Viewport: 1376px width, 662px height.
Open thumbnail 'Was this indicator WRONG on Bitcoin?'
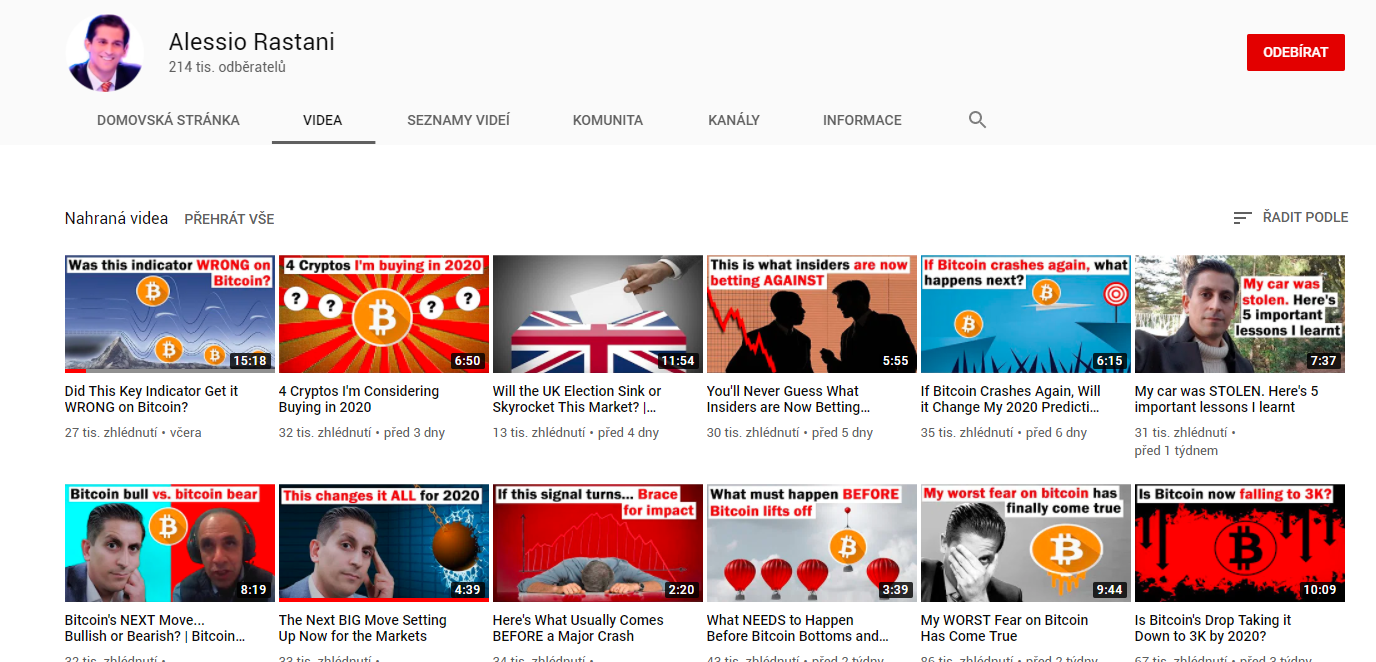coord(170,314)
